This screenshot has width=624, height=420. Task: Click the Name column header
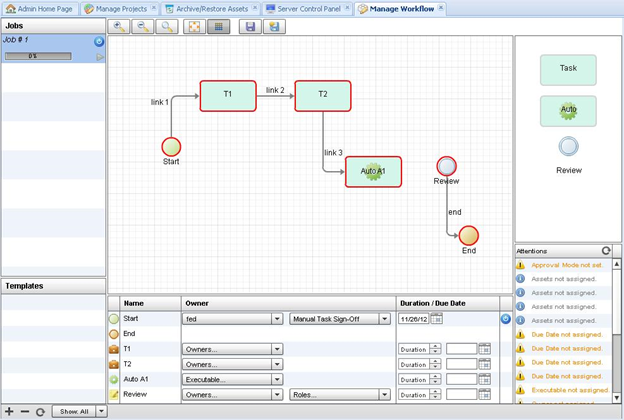pyautogui.click(x=150, y=303)
